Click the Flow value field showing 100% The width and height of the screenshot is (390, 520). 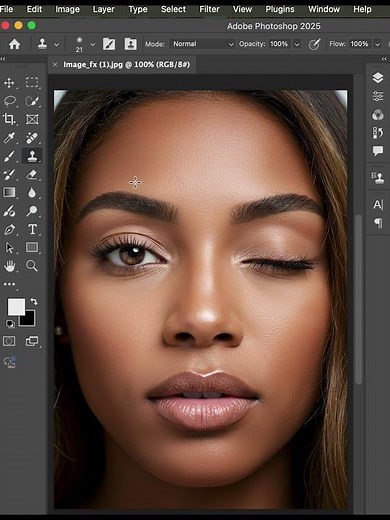(x=359, y=44)
